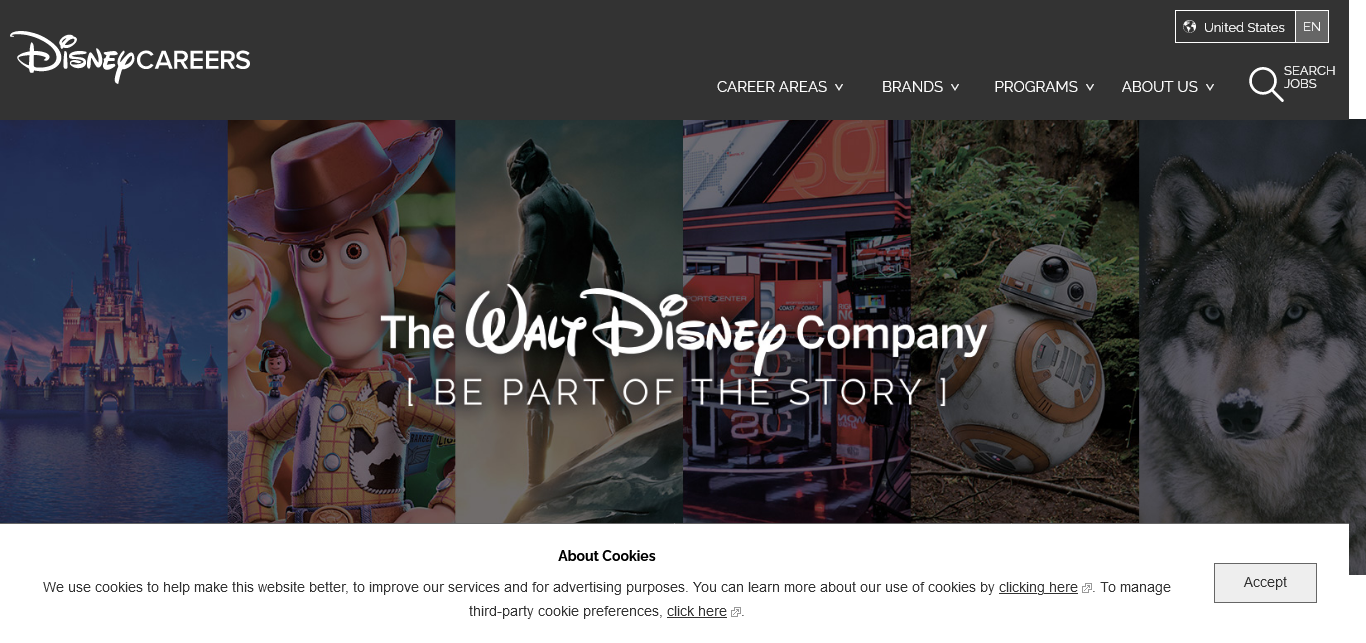Viewport: 1366px width, 643px height.
Task: Select the United States country selector
Action: 1235,27
